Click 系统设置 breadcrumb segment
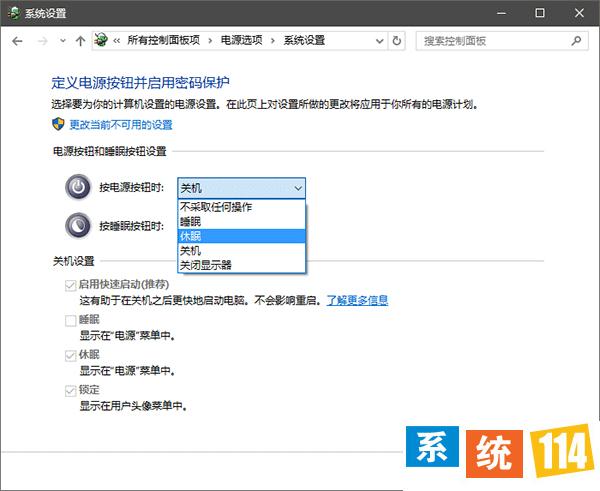This screenshot has width=600, height=491. point(304,40)
